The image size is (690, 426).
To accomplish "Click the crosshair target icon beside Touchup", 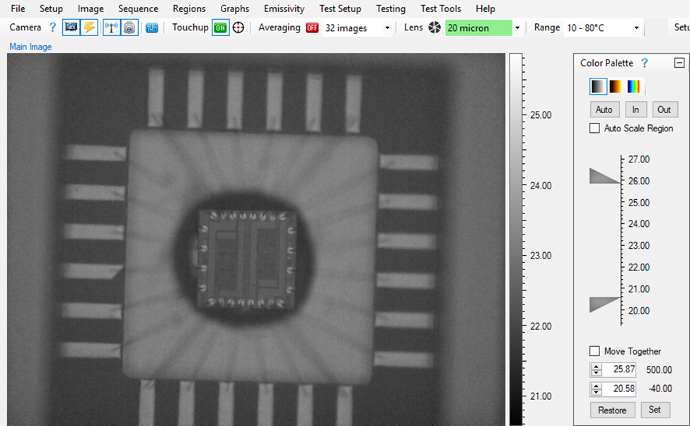I will point(238,28).
